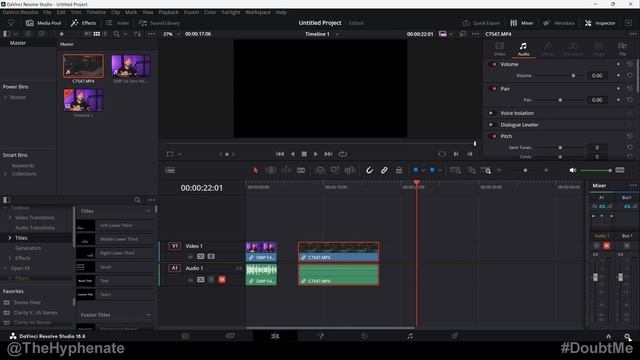
Task: Switch to Inspector Video tab
Action: 500,49
